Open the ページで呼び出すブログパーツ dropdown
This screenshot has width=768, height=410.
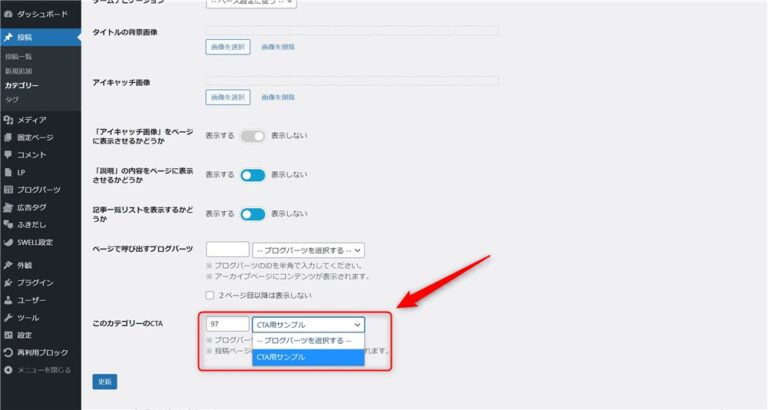(x=308, y=250)
